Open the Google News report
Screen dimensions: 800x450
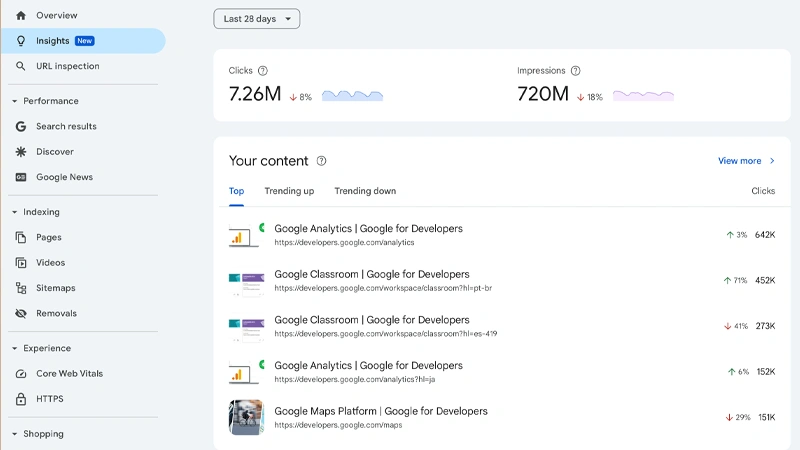[65, 177]
